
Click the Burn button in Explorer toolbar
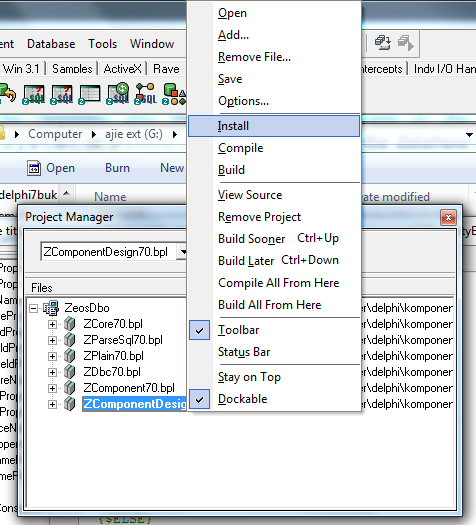[117, 168]
